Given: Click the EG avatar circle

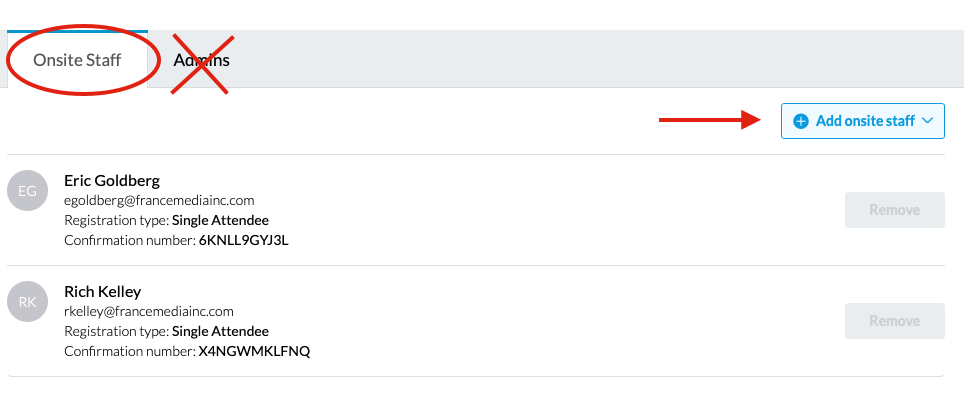Looking at the screenshot, I should tap(27, 191).
